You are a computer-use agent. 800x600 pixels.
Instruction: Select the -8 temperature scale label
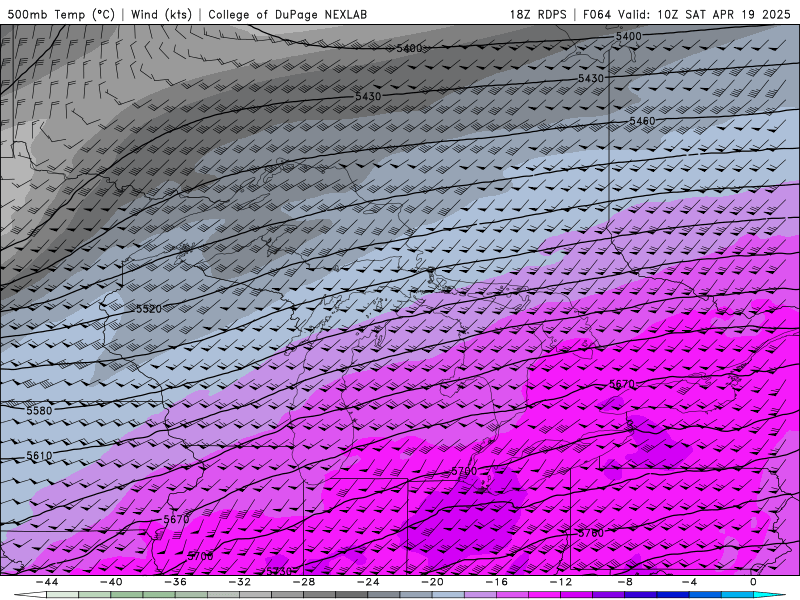pos(625,582)
